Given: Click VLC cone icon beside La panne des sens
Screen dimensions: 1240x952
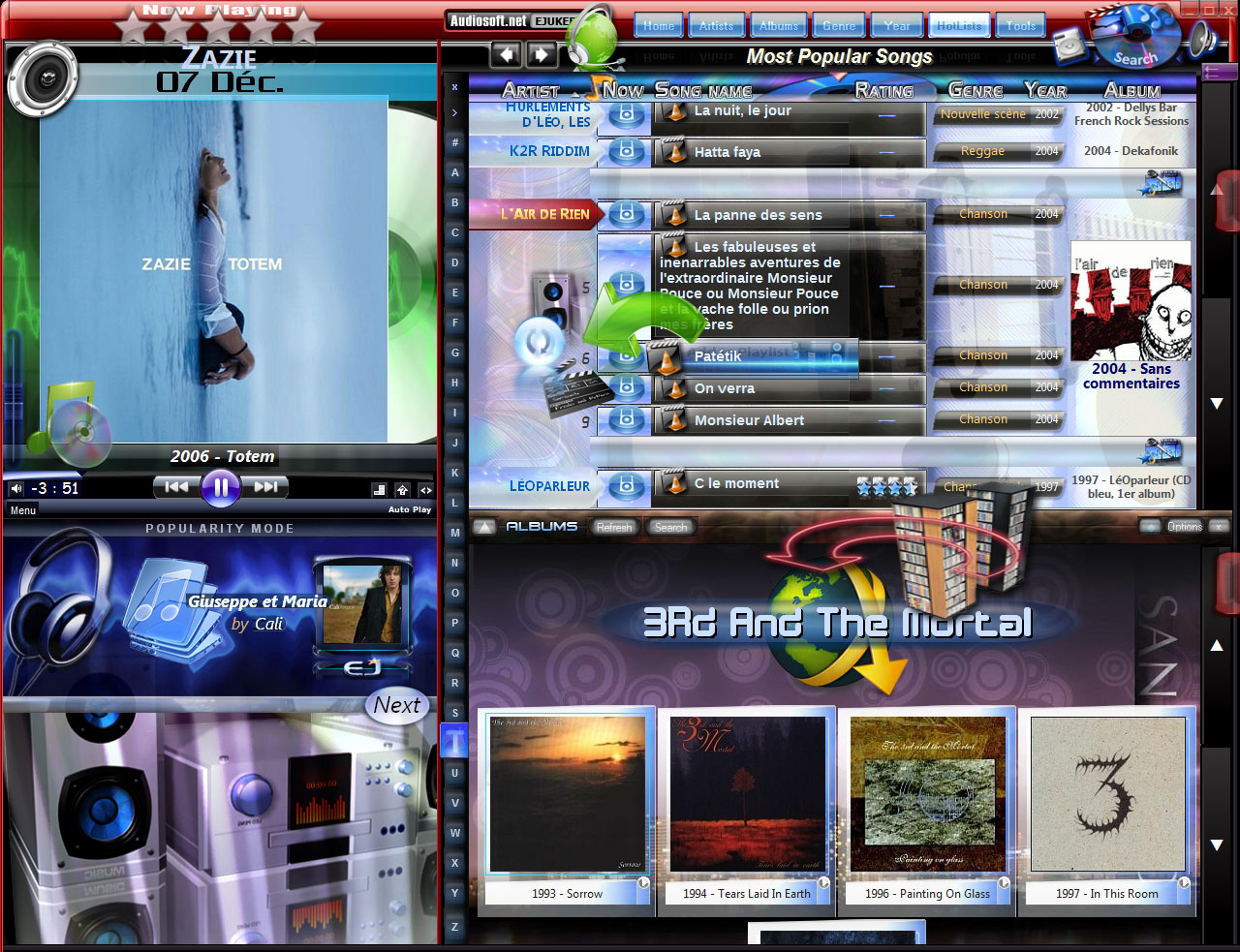Looking at the screenshot, I should click(673, 214).
